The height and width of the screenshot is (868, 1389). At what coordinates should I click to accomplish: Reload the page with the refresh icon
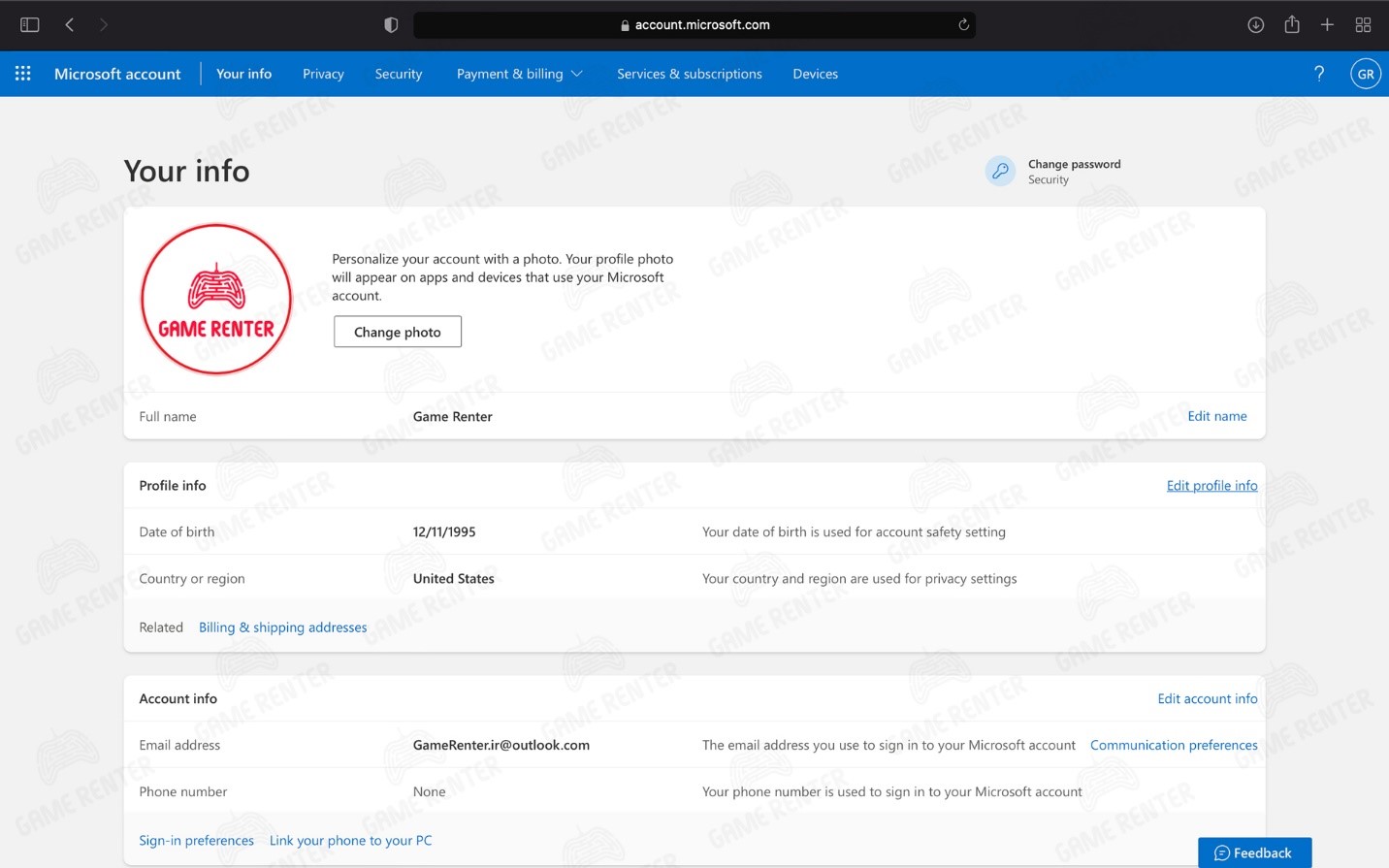coord(963,25)
